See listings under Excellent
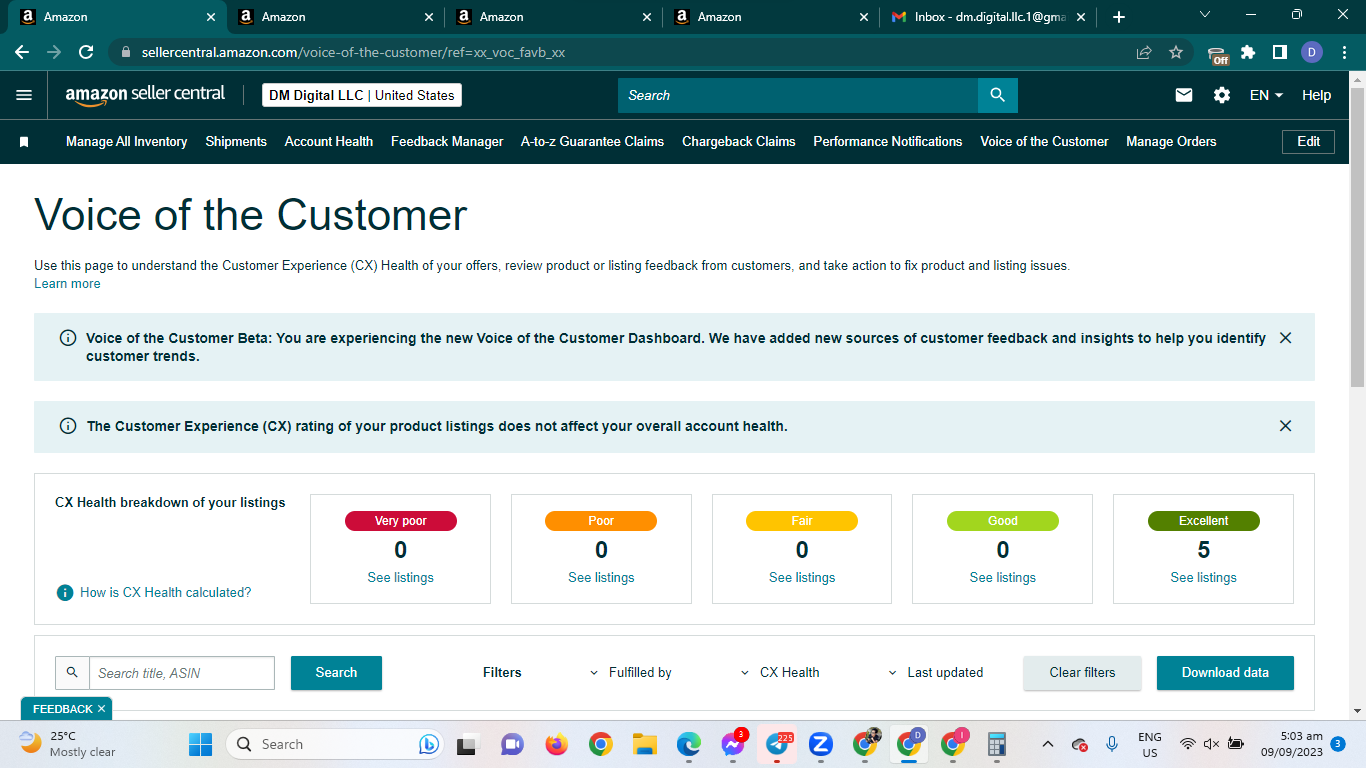Viewport: 1366px width, 768px height. 1204,578
